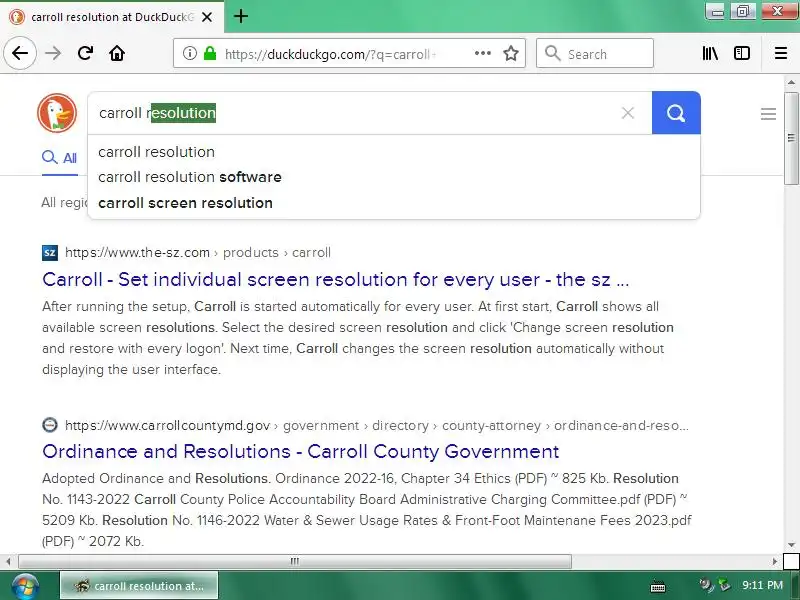The width and height of the screenshot is (800, 600).
Task: Choose suggestion 'carroll resolution'
Action: click(157, 152)
